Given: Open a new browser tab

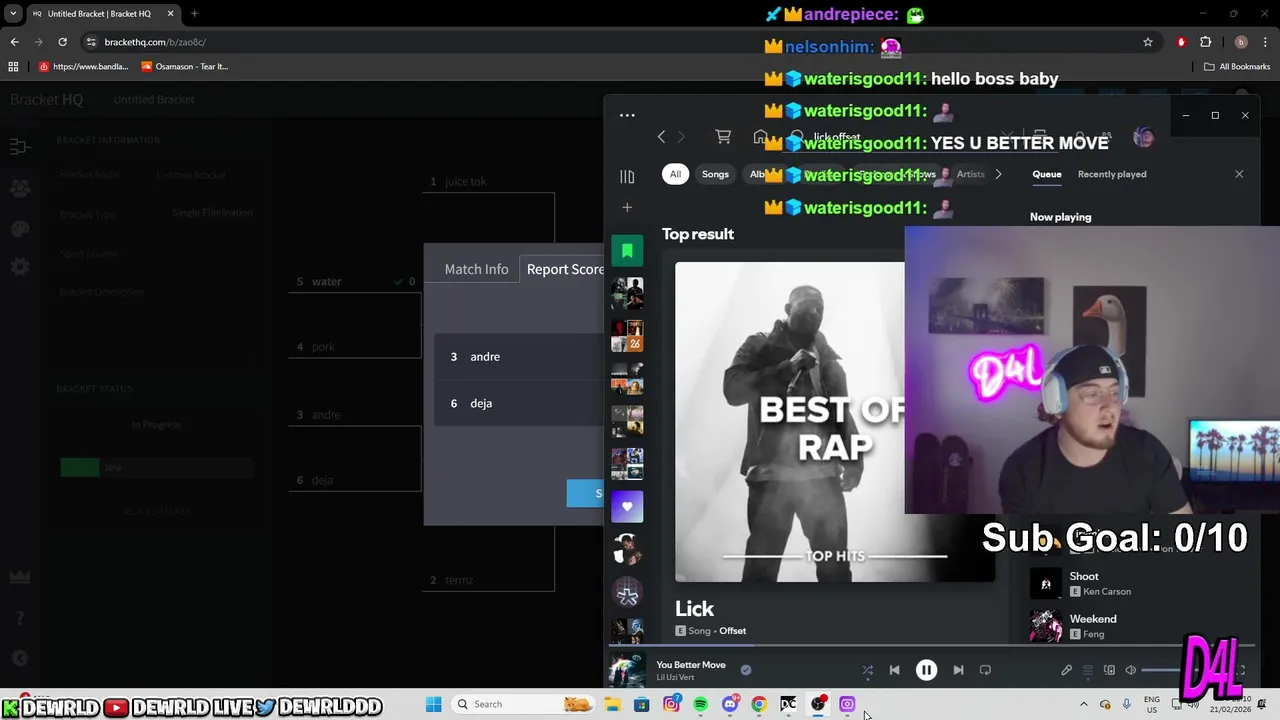Looking at the screenshot, I should pyautogui.click(x=194, y=14).
